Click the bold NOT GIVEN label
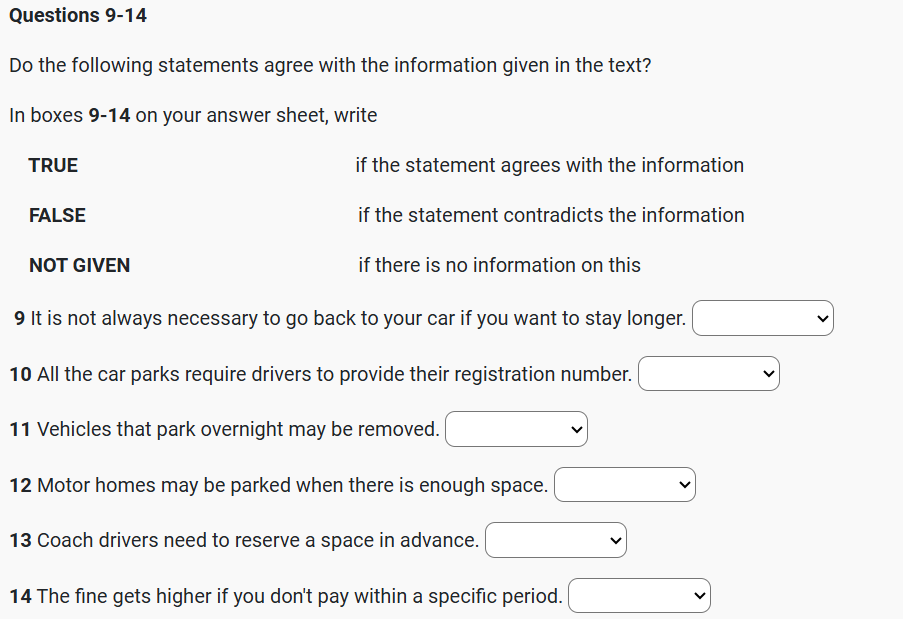This screenshot has height=619, width=903. (x=79, y=265)
